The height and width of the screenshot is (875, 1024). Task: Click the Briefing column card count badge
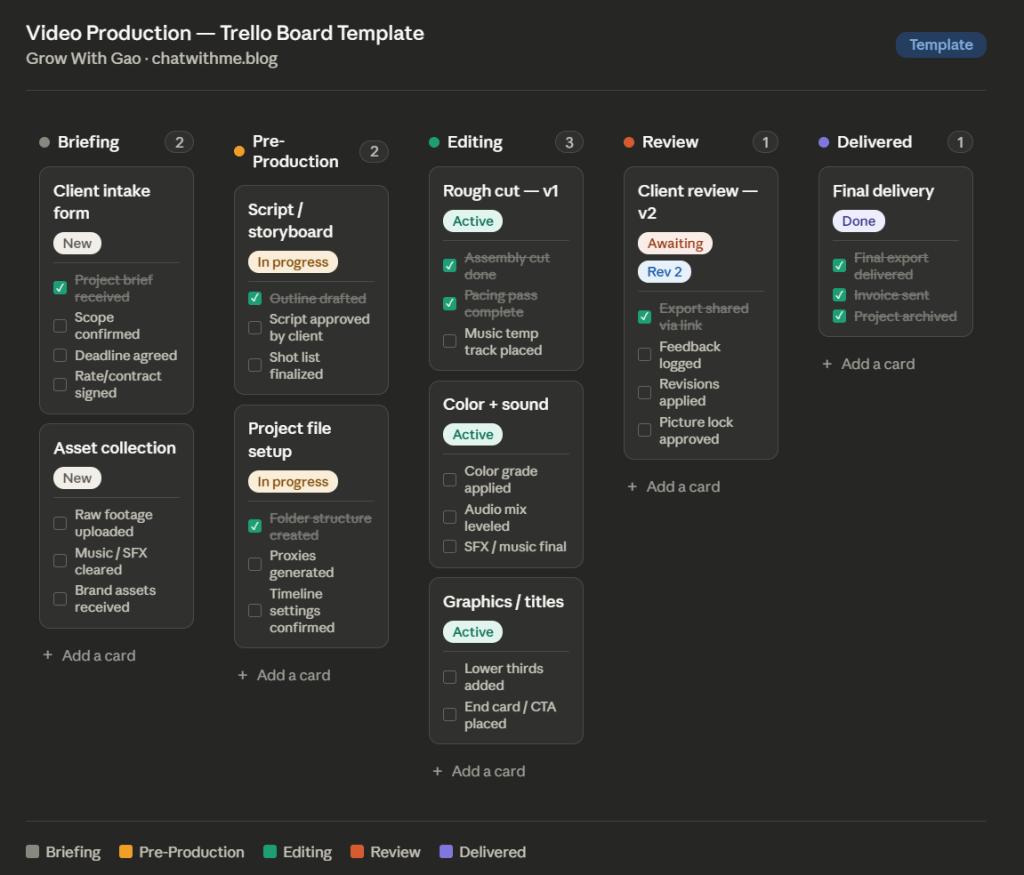pos(179,142)
